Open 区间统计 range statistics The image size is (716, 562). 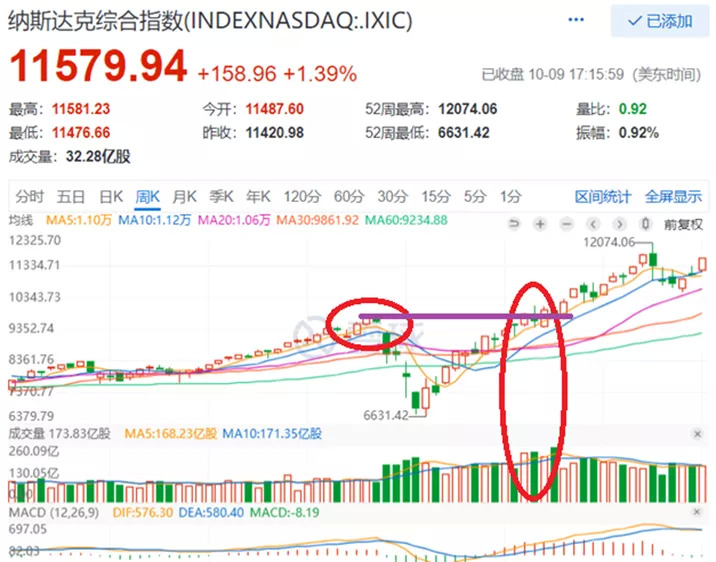tap(603, 197)
